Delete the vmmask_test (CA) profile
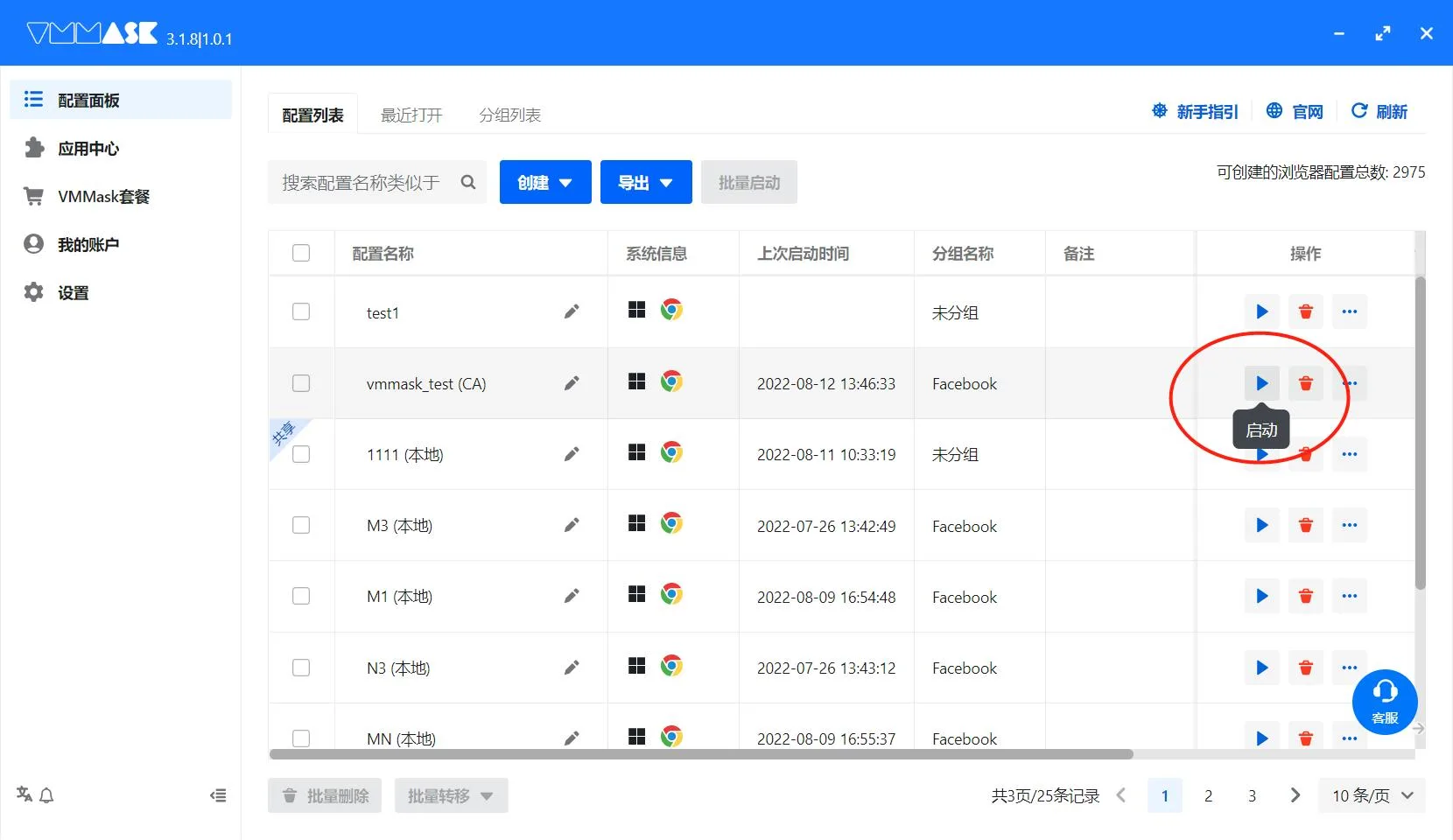 pyautogui.click(x=1305, y=383)
